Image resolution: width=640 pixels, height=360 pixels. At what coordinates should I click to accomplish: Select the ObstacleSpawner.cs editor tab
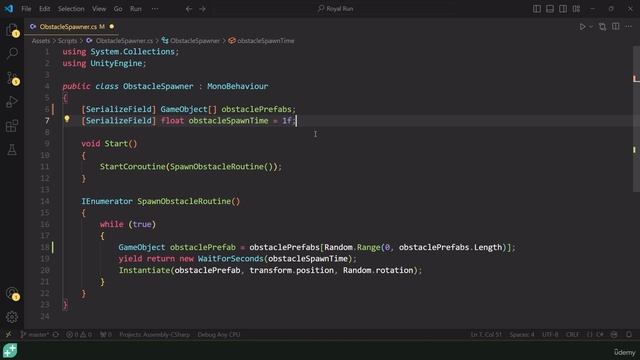(72, 27)
